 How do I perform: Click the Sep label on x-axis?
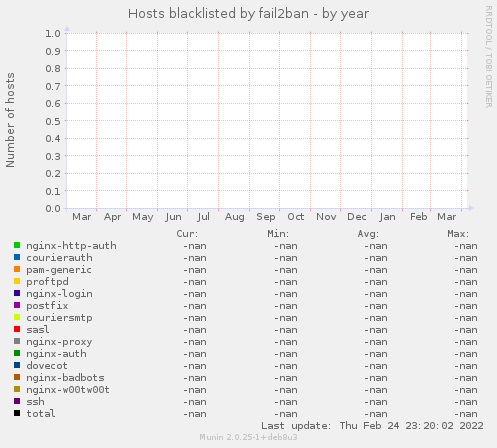265,217
